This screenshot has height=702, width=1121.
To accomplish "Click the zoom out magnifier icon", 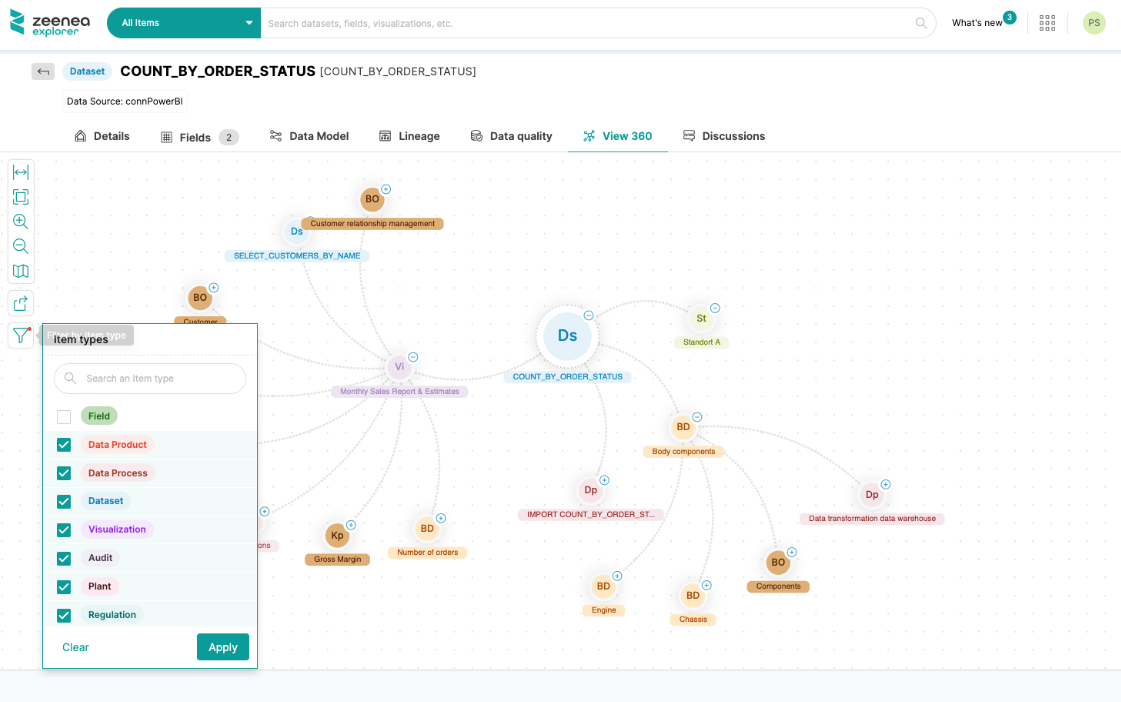I will click(20, 246).
